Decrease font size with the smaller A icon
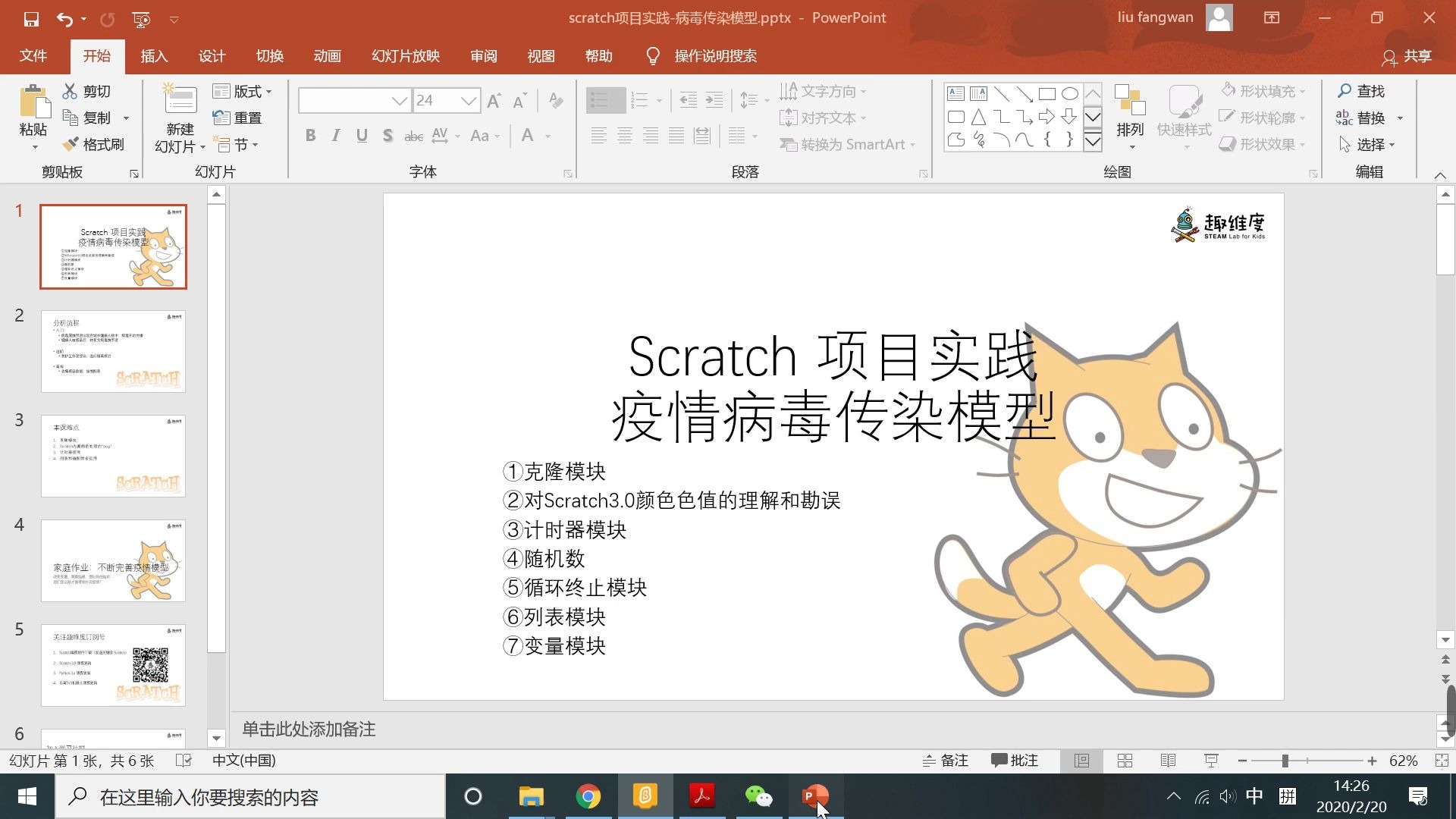This screenshot has width=1456, height=819. (x=520, y=101)
